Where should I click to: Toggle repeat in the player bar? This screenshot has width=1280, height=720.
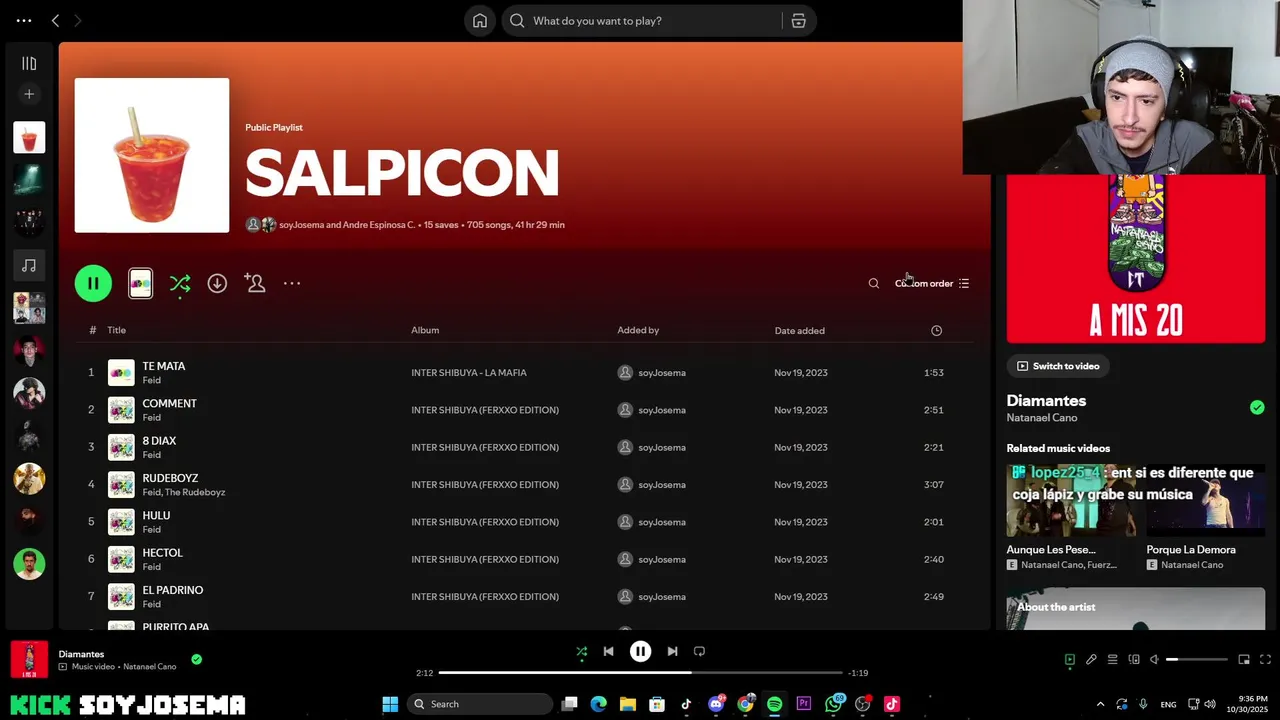tap(699, 651)
